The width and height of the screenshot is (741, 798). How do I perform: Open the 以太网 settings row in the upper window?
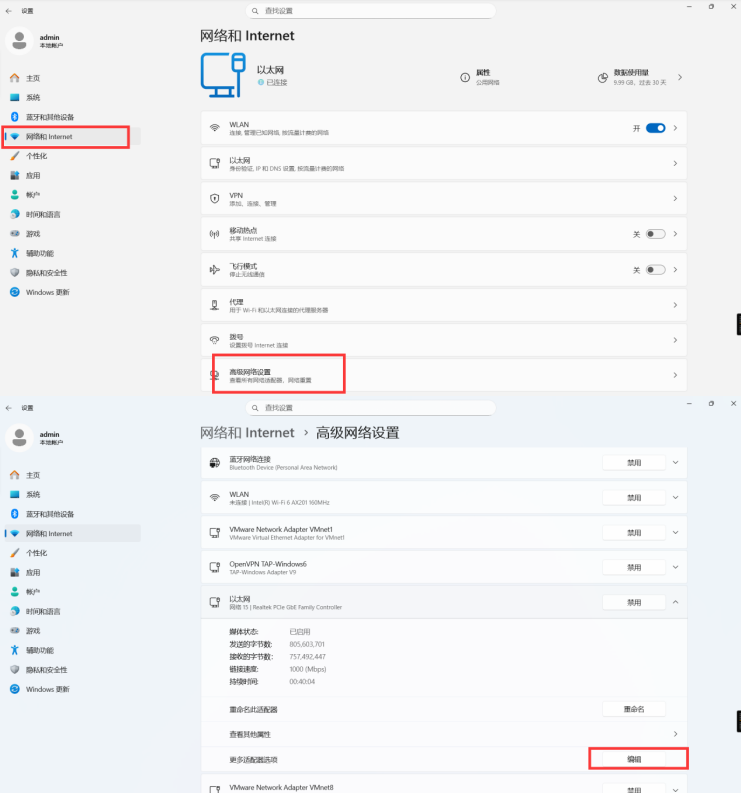tap(444, 163)
